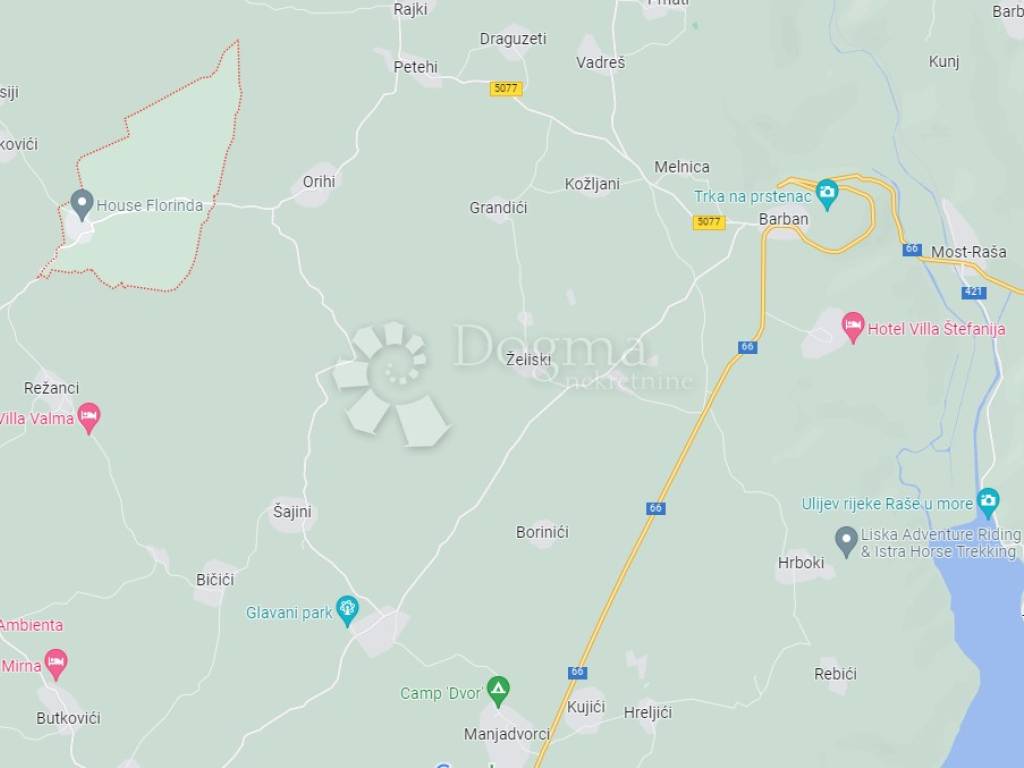Click the blue 421 road shield
This screenshot has width=1024, height=768.
pyautogui.click(x=974, y=292)
